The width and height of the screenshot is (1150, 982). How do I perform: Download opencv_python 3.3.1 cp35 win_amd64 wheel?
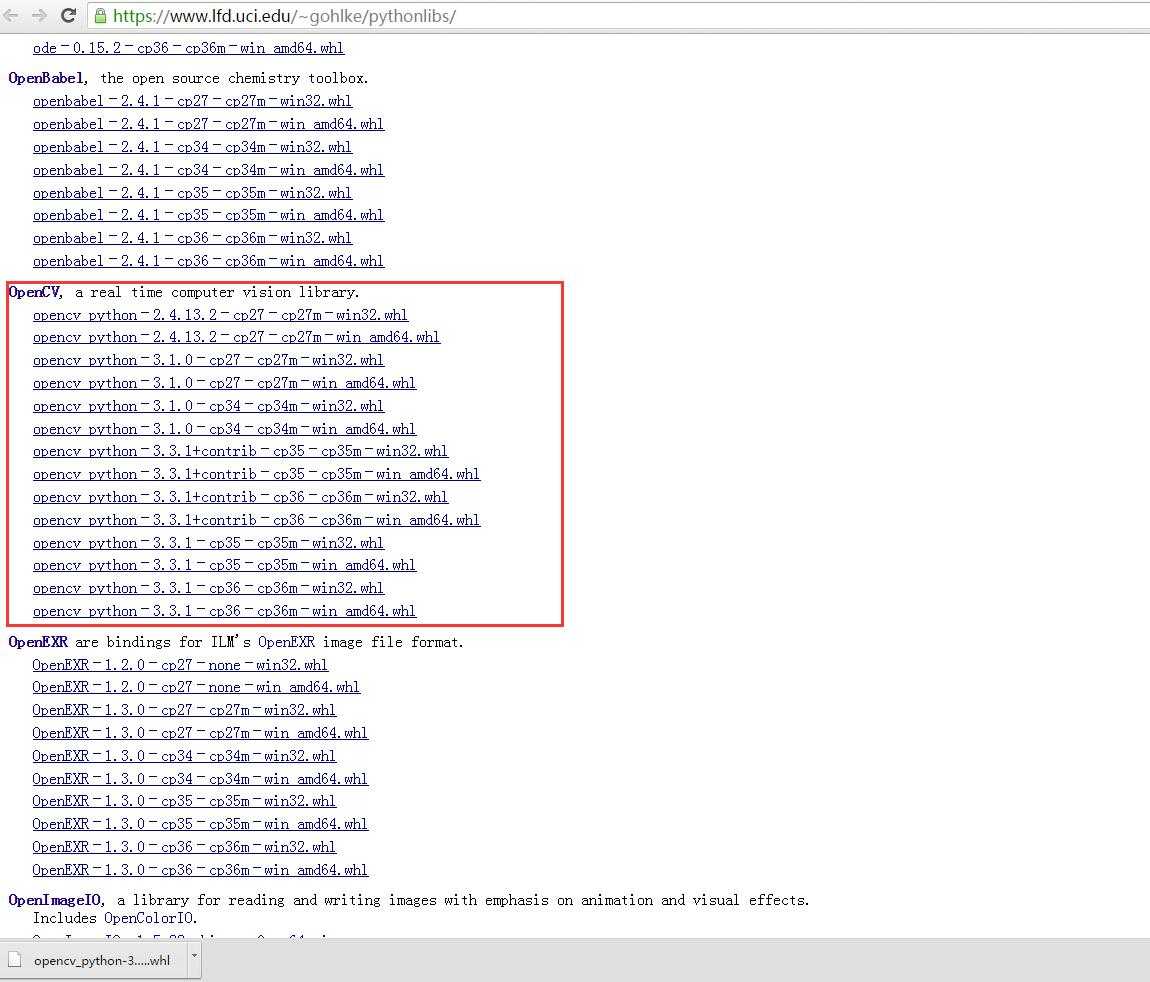click(224, 565)
